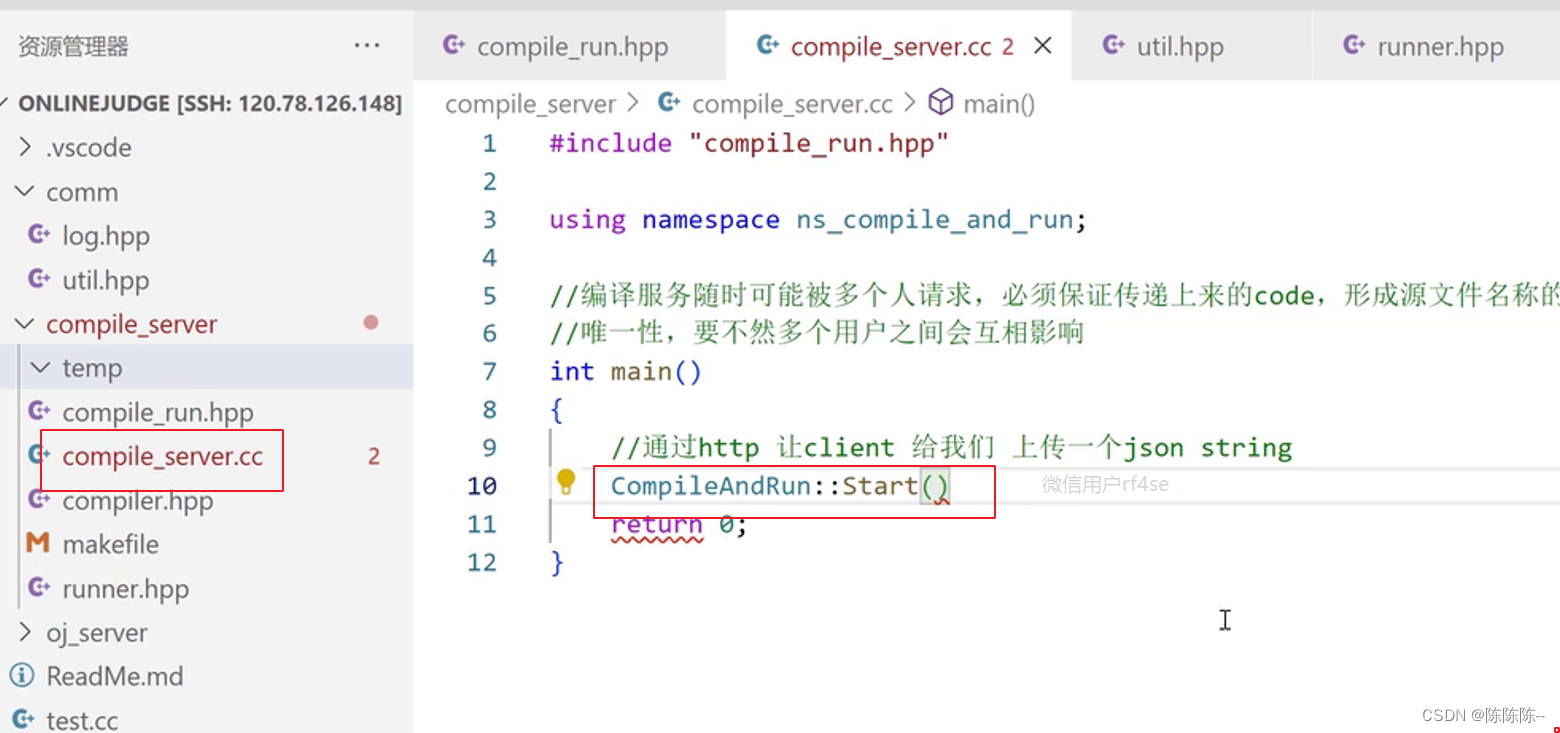The width and height of the screenshot is (1560, 733).
Task: Click the problem count 2 beside compile_server.cc
Action: pyautogui.click(x=374, y=456)
